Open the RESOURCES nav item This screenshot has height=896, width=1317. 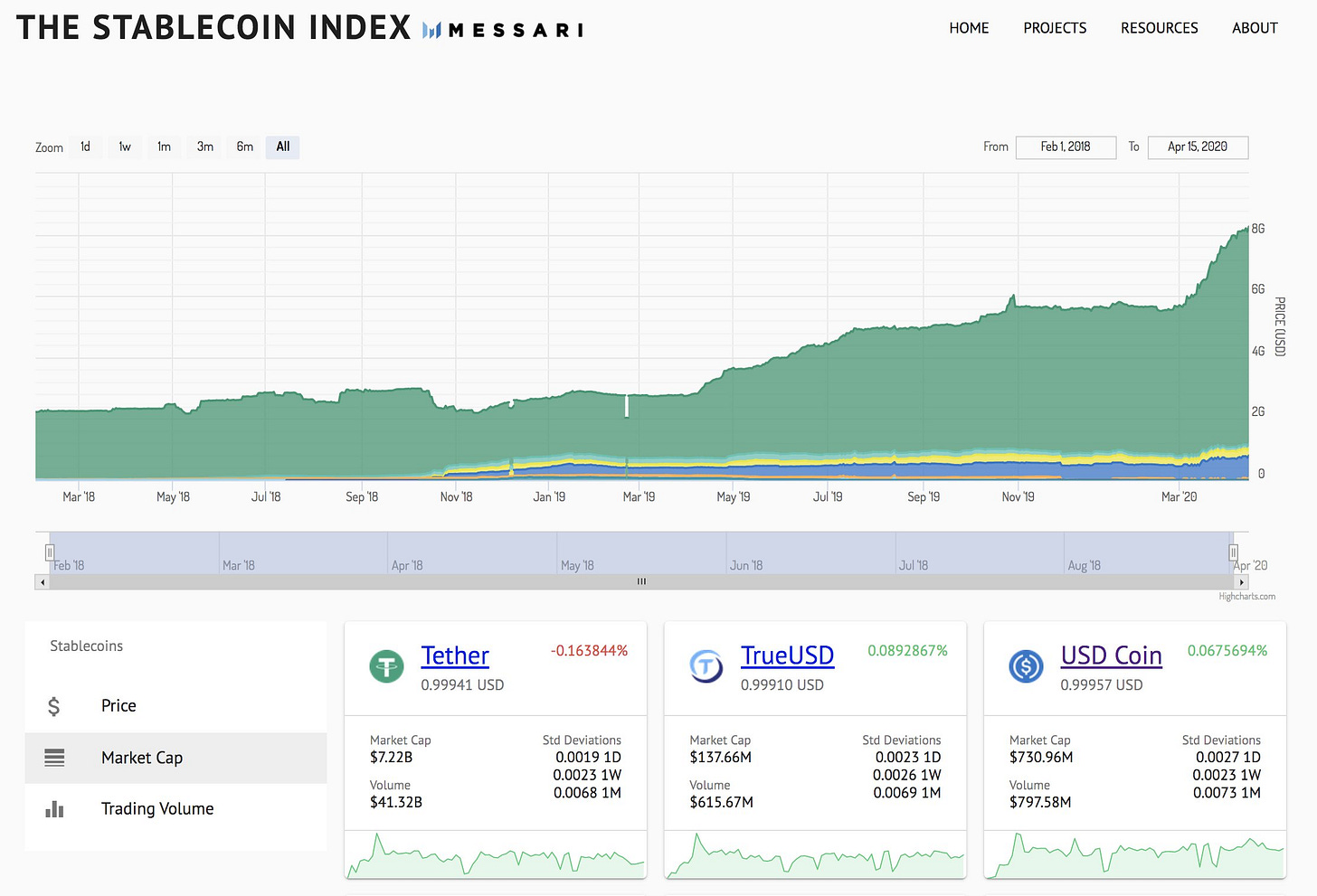[x=1160, y=28]
